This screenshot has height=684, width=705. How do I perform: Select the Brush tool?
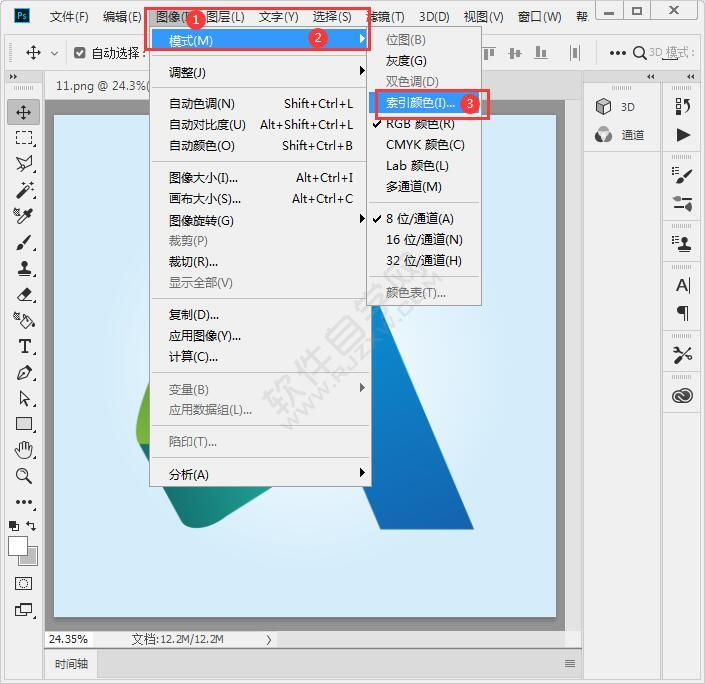pos(24,243)
